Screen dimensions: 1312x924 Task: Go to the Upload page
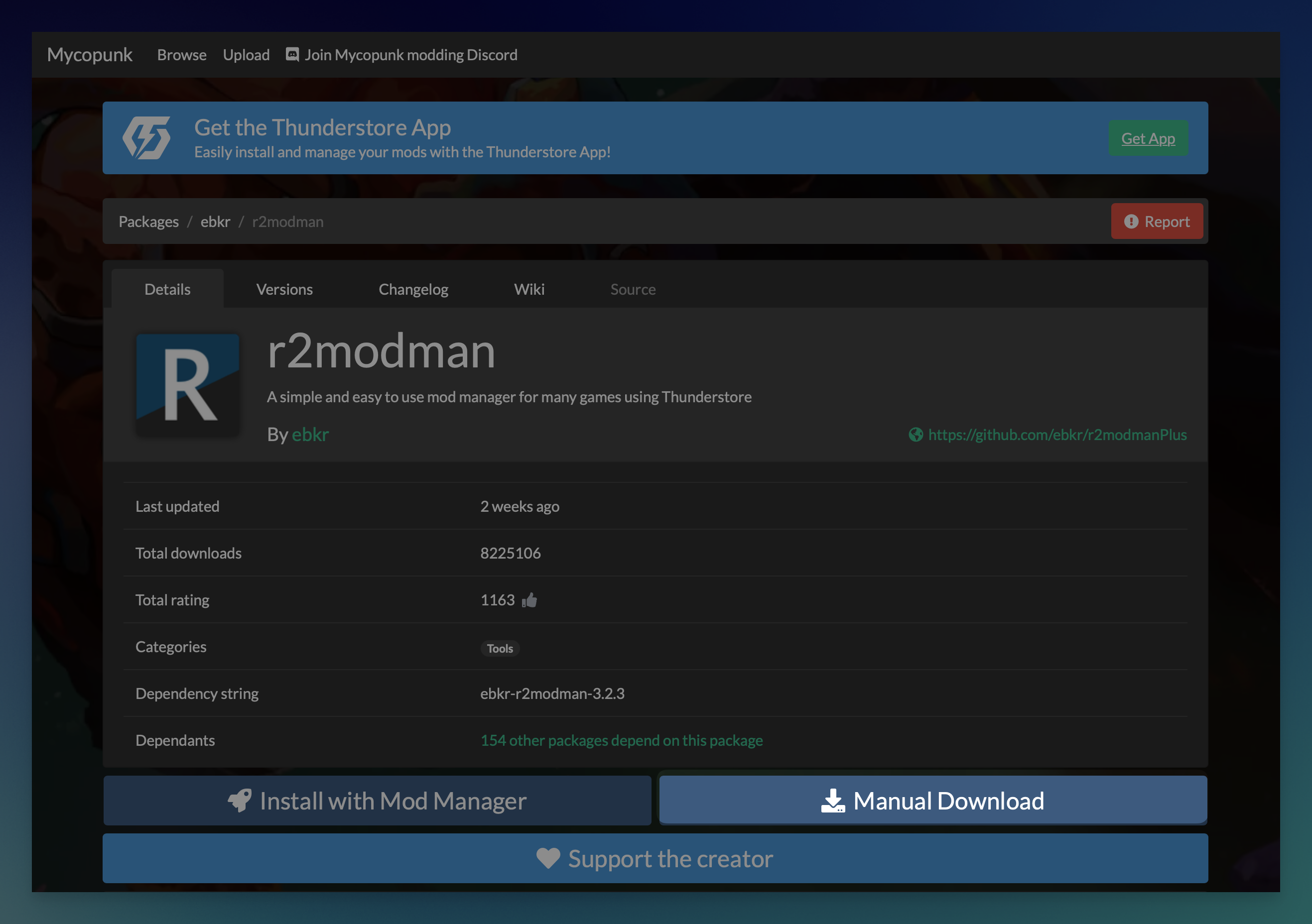click(246, 55)
